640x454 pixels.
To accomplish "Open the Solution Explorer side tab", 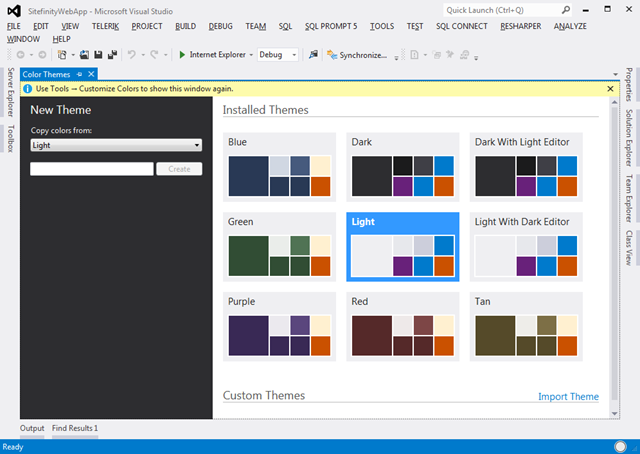I will click(x=629, y=138).
